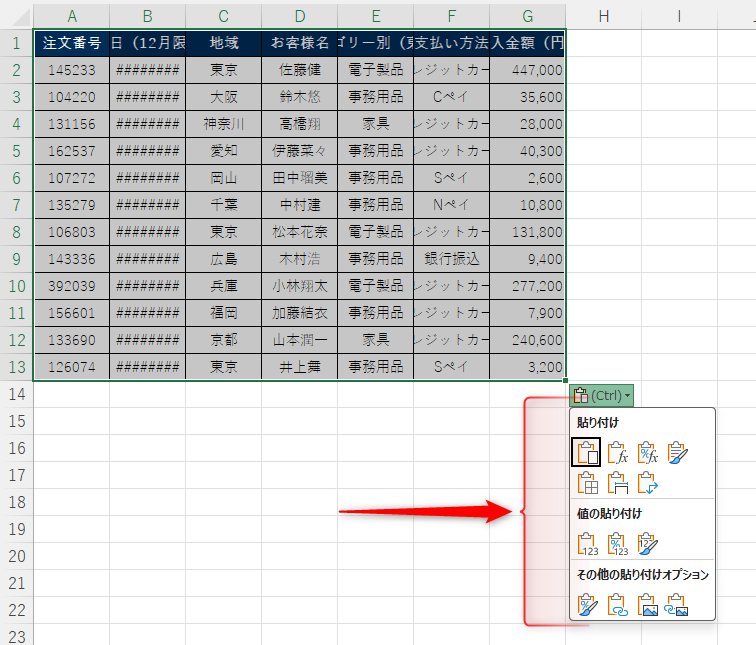Select row 22 header
Image resolution: width=756 pixels, height=645 pixels.
(16, 610)
